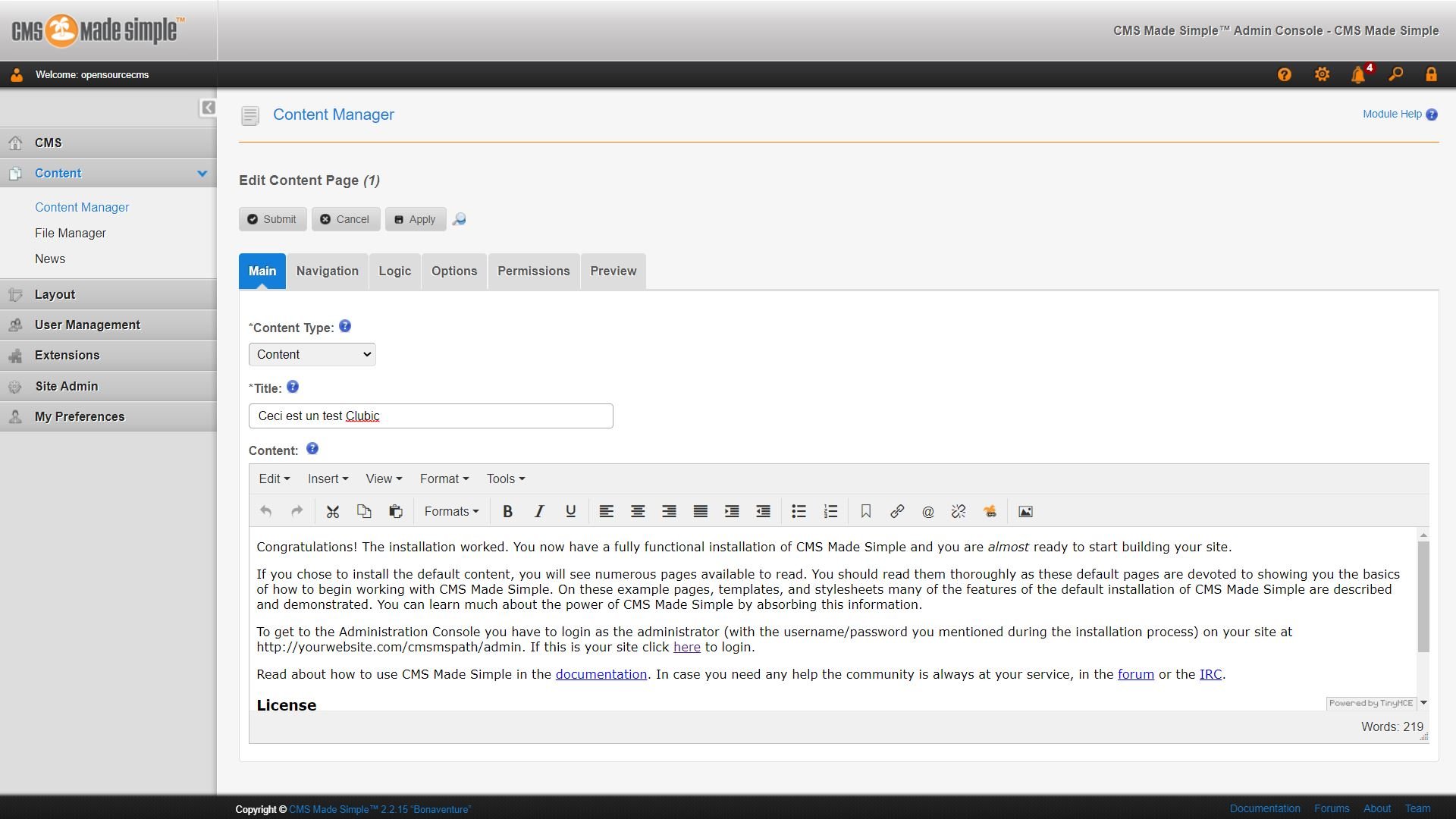
Task: Open the editor Edit menu
Action: click(274, 479)
